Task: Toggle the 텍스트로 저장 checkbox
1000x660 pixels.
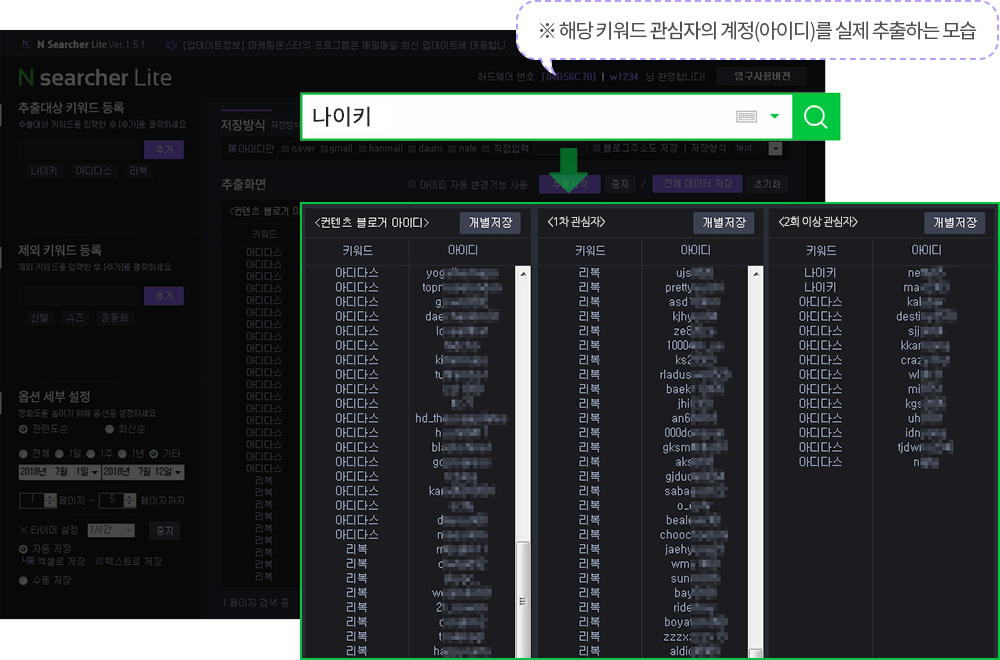Action: [x=99, y=562]
